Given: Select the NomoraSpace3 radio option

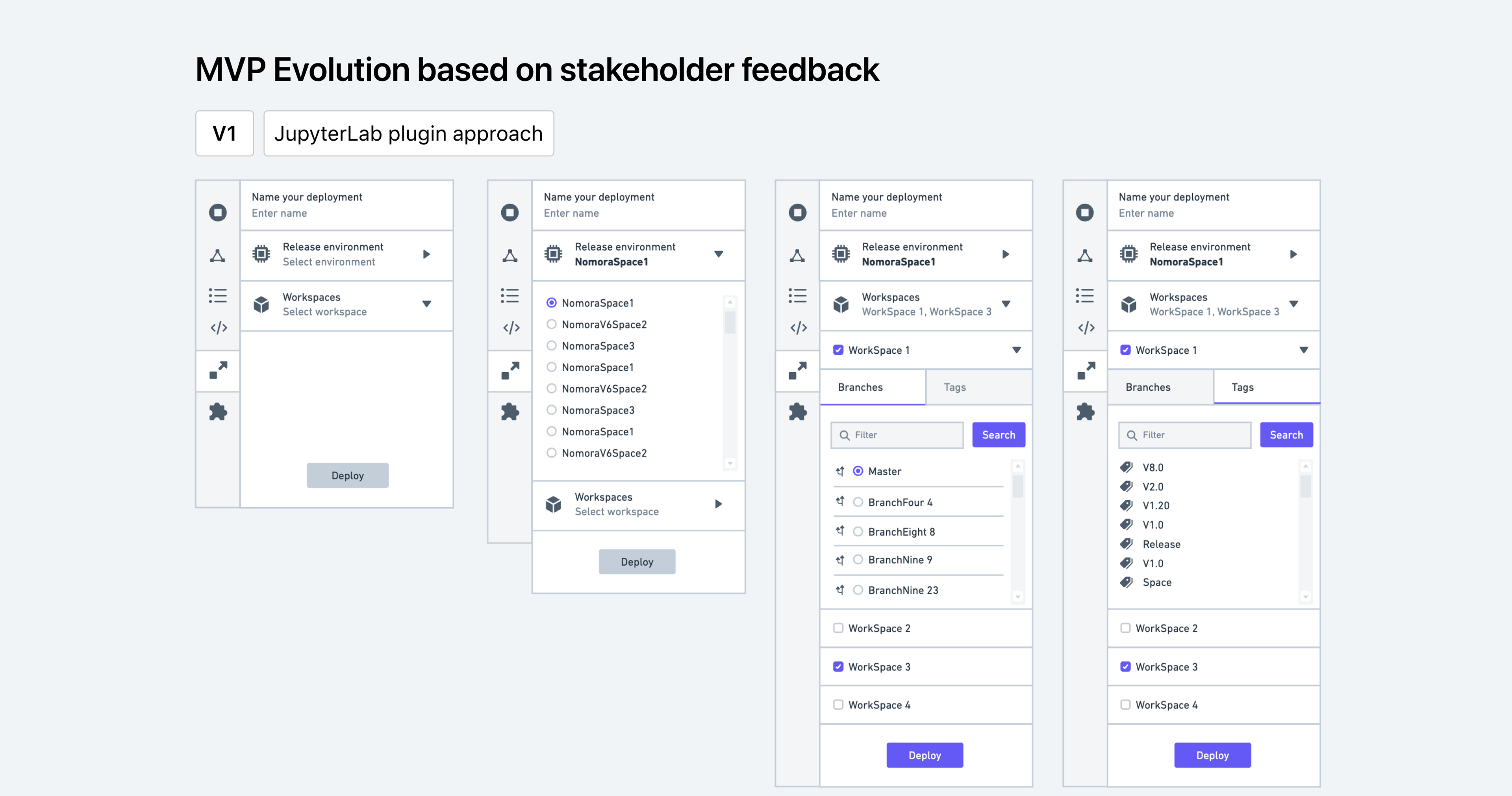Looking at the screenshot, I should pos(551,346).
